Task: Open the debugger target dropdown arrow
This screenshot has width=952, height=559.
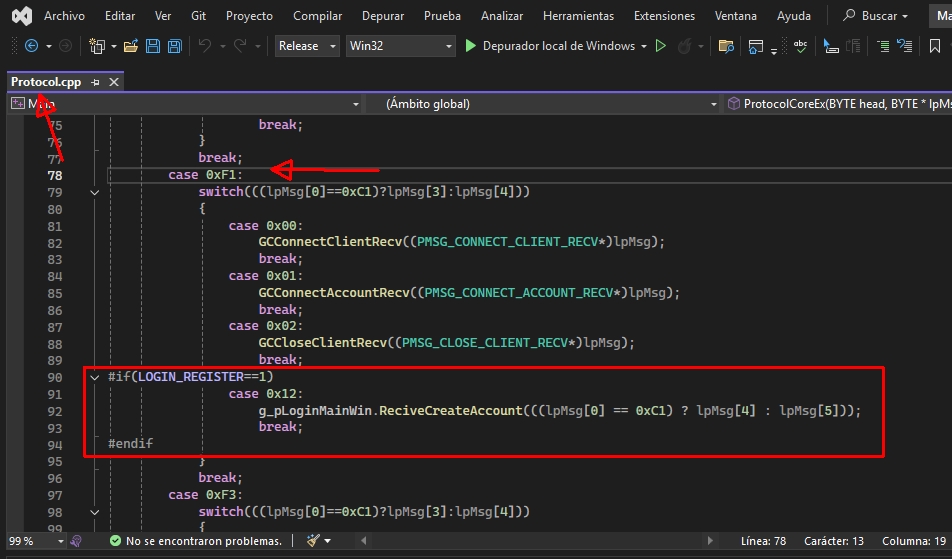Action: pyautogui.click(x=644, y=46)
